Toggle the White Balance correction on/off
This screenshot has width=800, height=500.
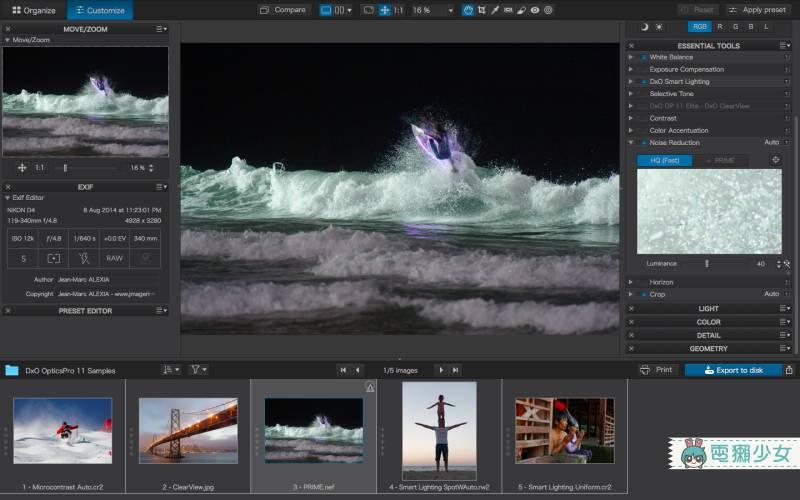pyautogui.click(x=643, y=58)
